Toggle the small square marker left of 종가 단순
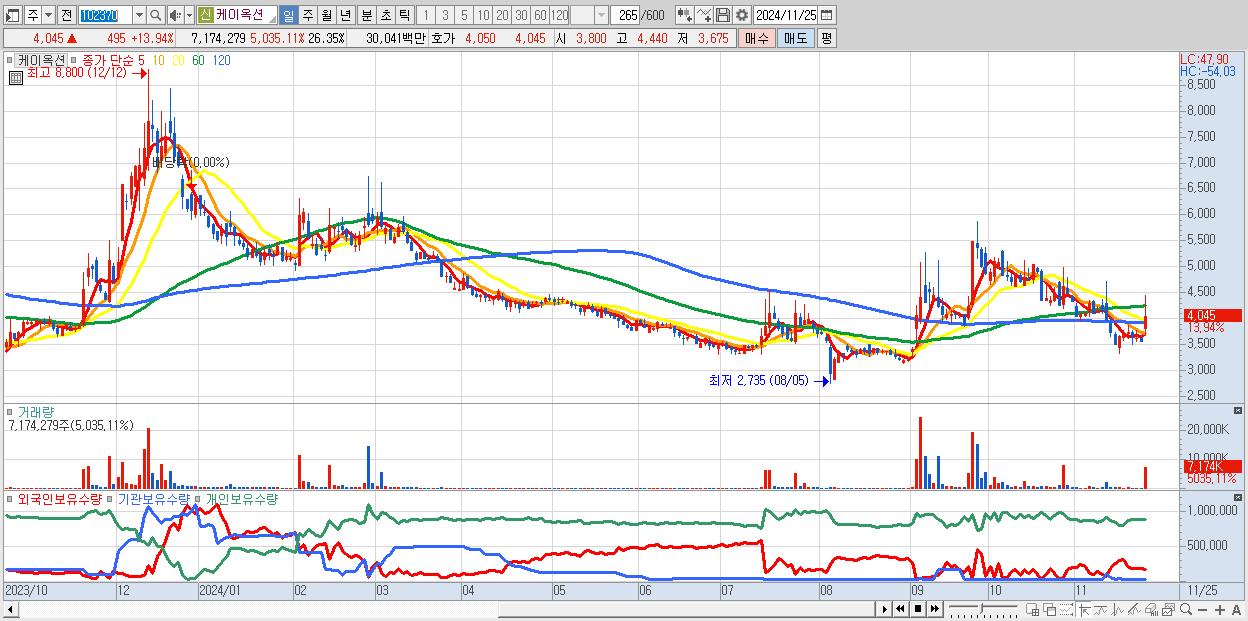The width and height of the screenshot is (1248, 621). (x=74, y=61)
